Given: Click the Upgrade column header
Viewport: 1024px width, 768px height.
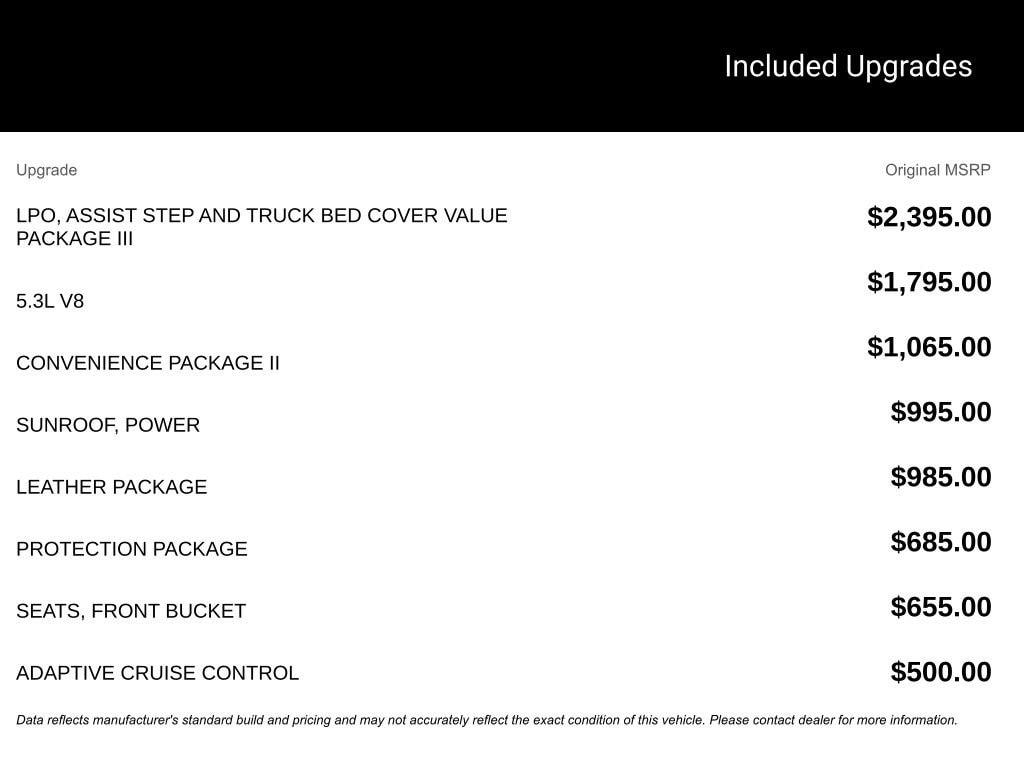Looking at the screenshot, I should (x=46, y=170).
